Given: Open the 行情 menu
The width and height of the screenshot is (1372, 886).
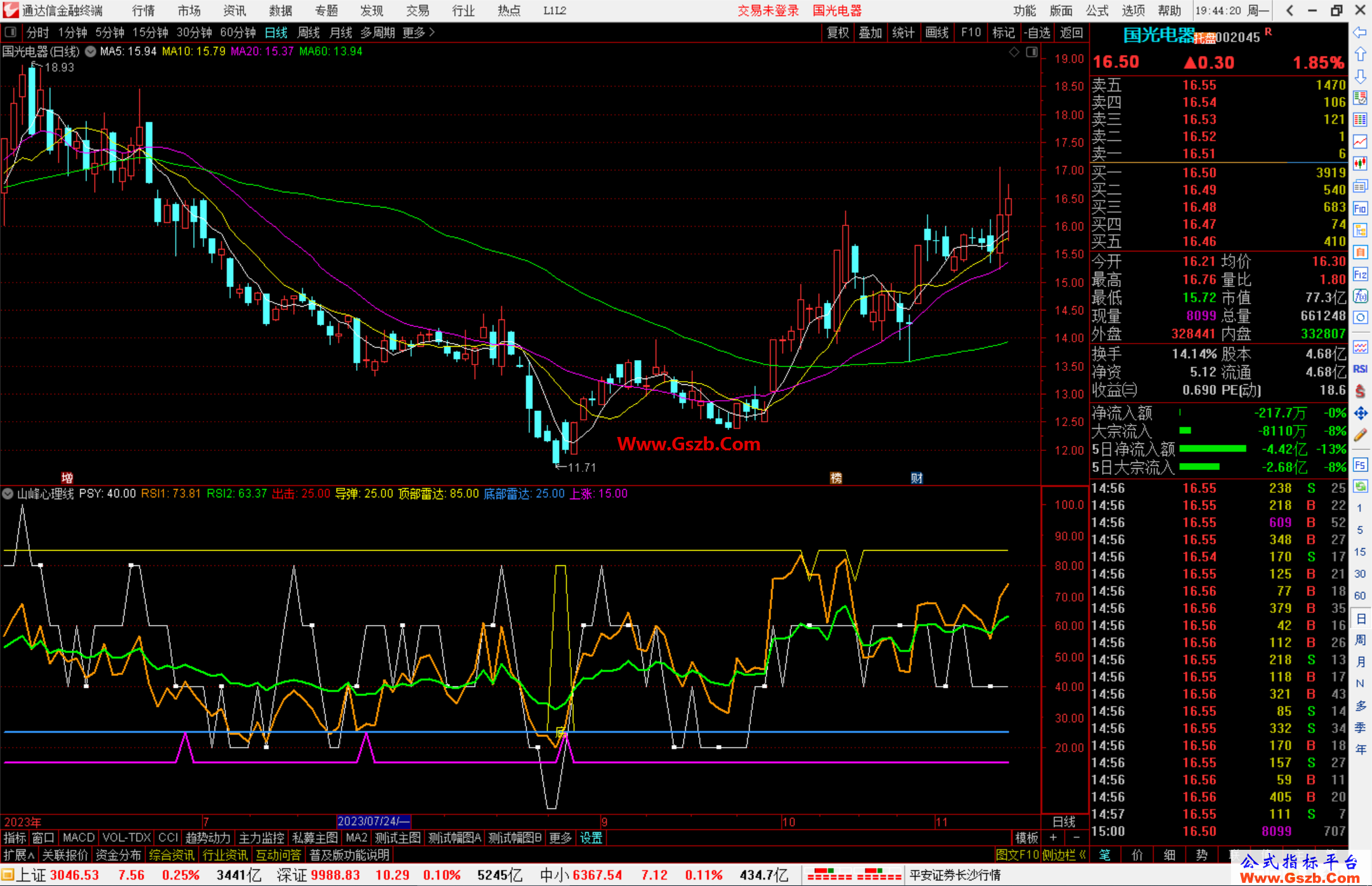Looking at the screenshot, I should pos(144,11).
